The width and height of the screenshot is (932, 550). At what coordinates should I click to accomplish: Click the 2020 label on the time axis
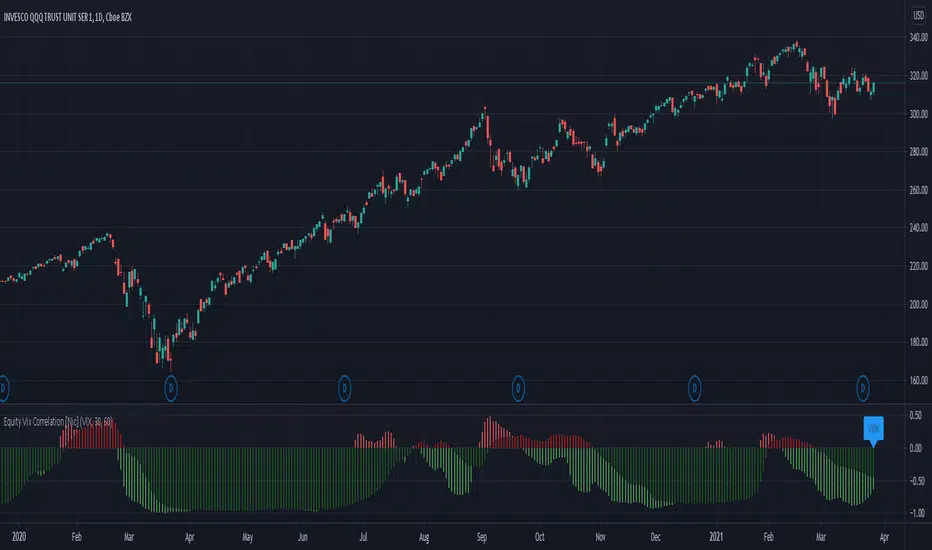(19, 537)
